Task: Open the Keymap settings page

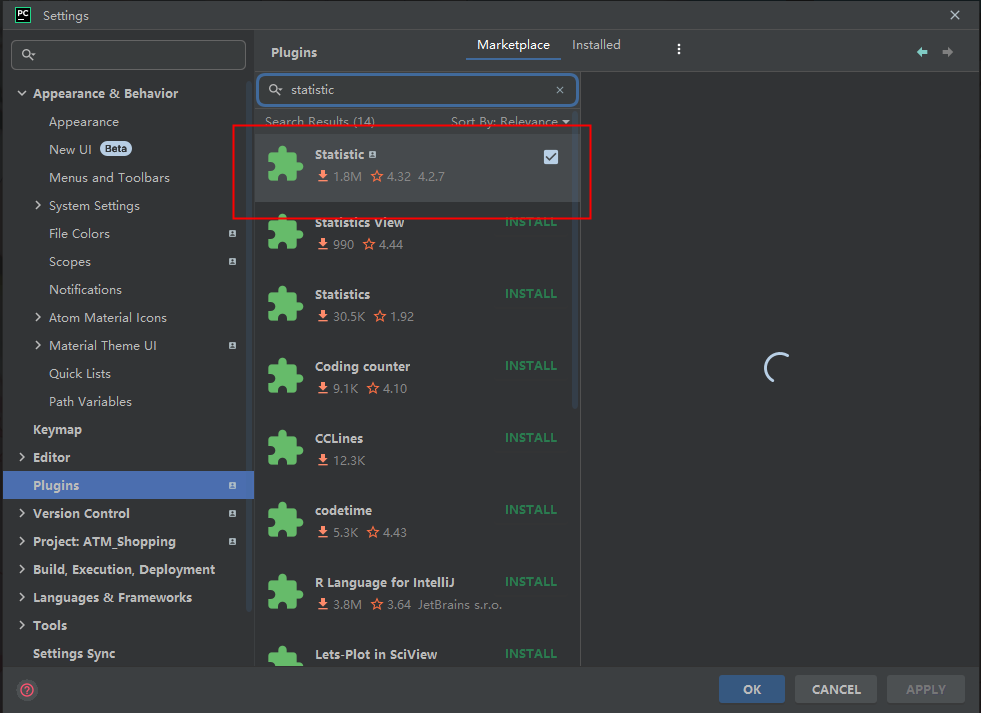Action: (58, 430)
